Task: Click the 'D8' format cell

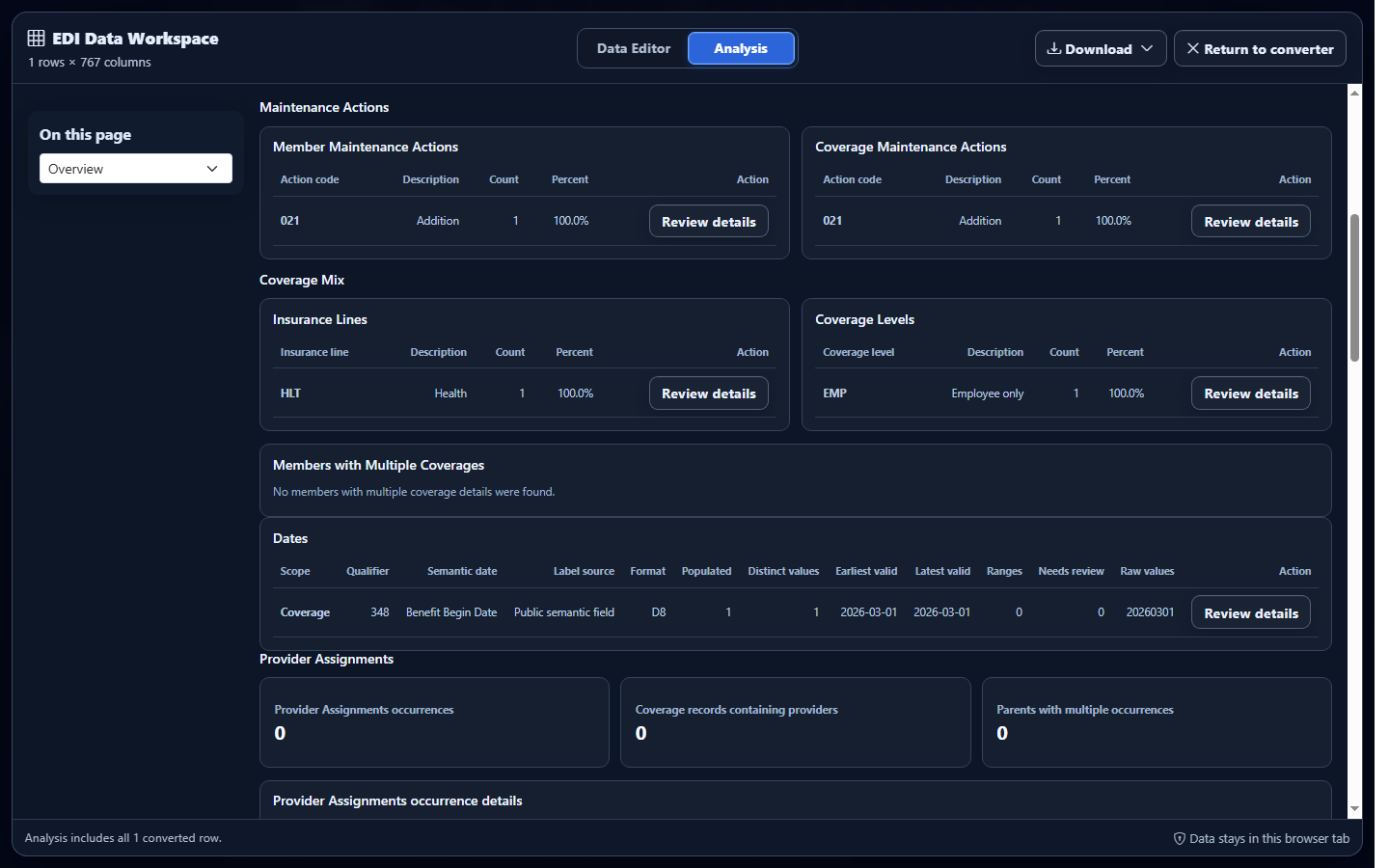Action: (659, 612)
